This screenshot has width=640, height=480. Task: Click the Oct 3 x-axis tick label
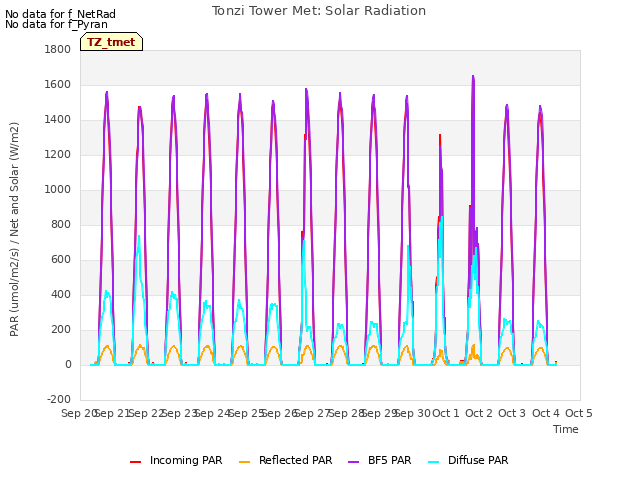tap(512, 413)
